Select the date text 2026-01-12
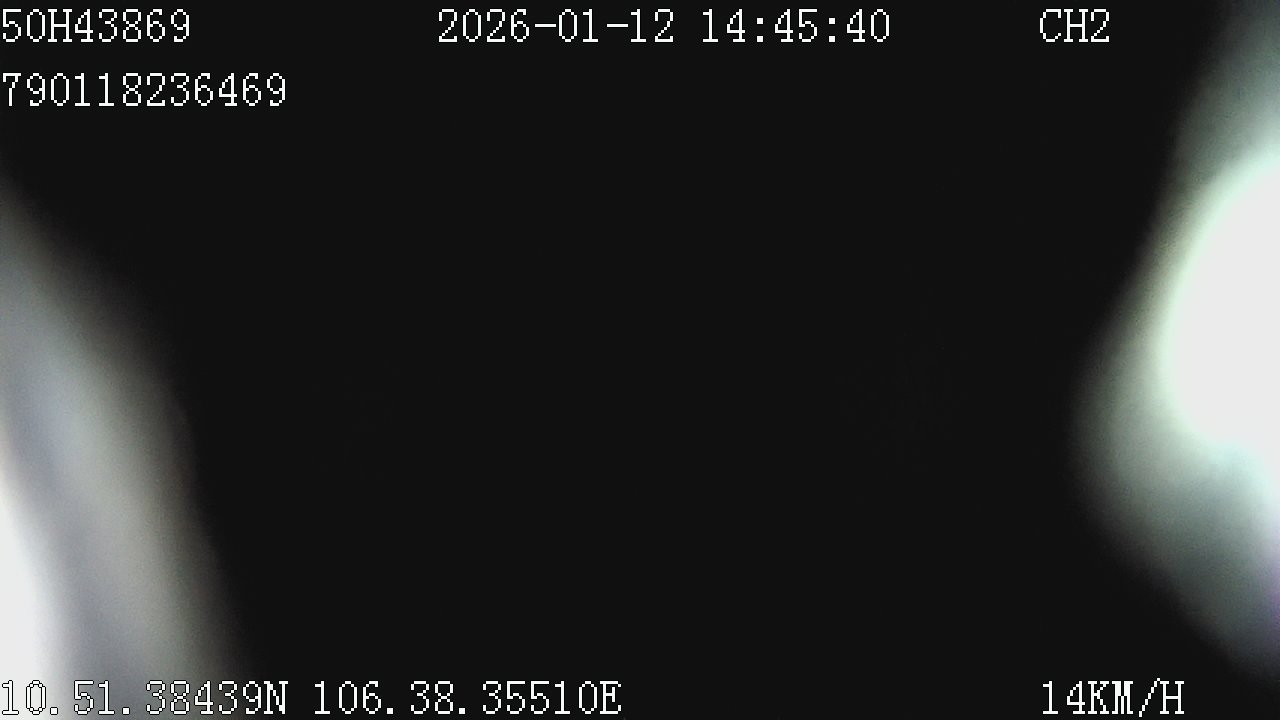The height and width of the screenshot is (720, 1280). pos(557,26)
